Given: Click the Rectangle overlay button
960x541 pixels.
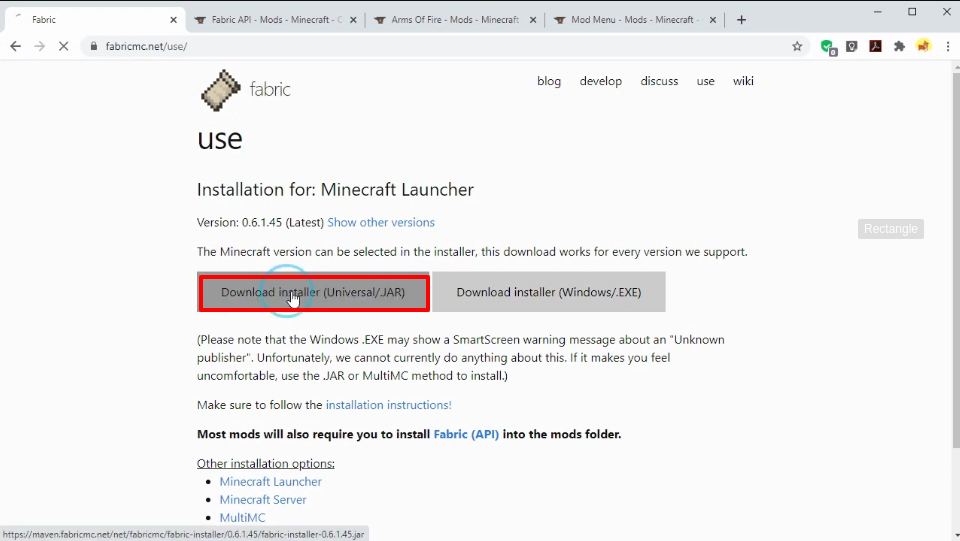Looking at the screenshot, I should point(891,229).
